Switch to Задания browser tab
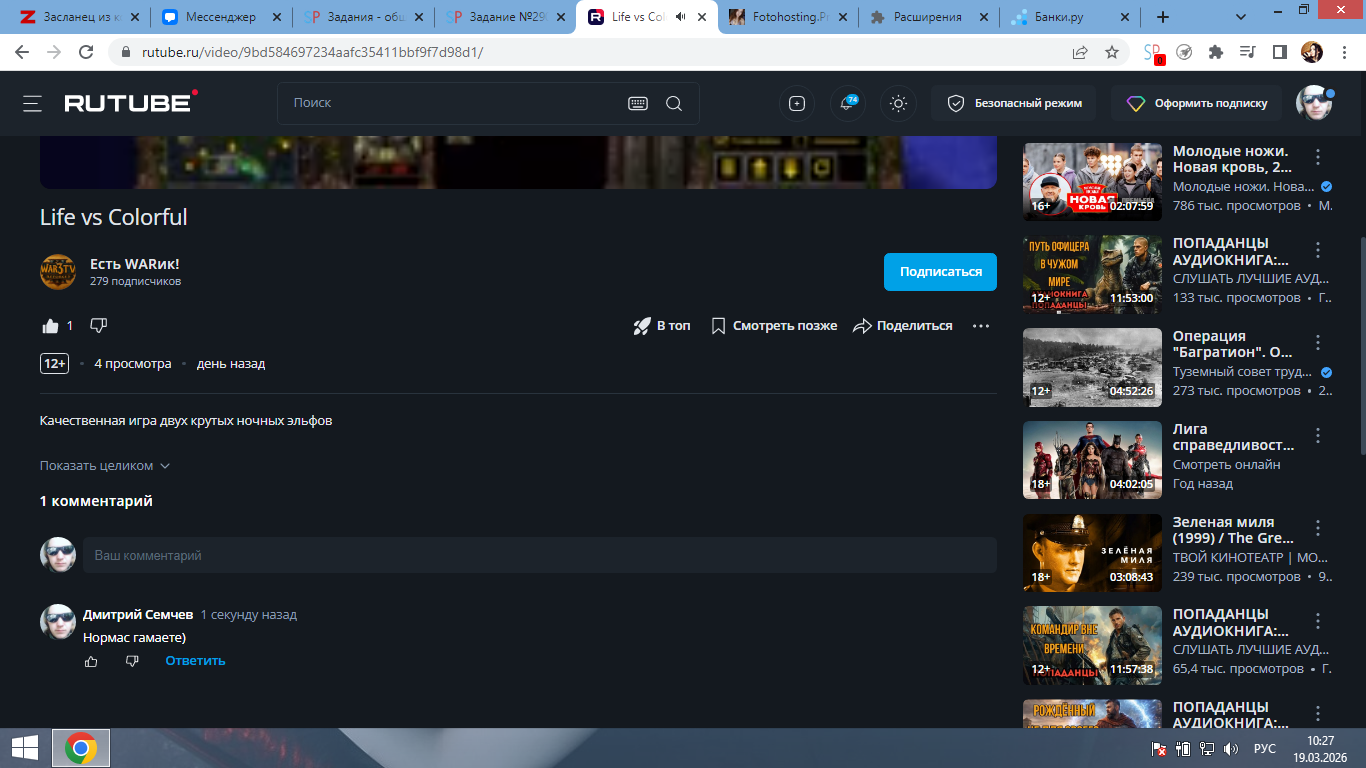1366x768 pixels. click(x=363, y=17)
